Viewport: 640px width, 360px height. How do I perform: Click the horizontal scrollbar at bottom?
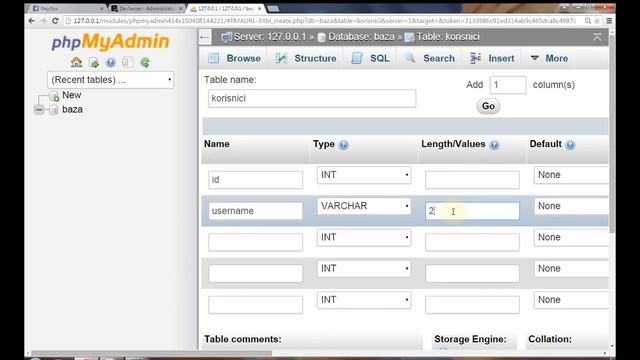[x=151, y=353]
